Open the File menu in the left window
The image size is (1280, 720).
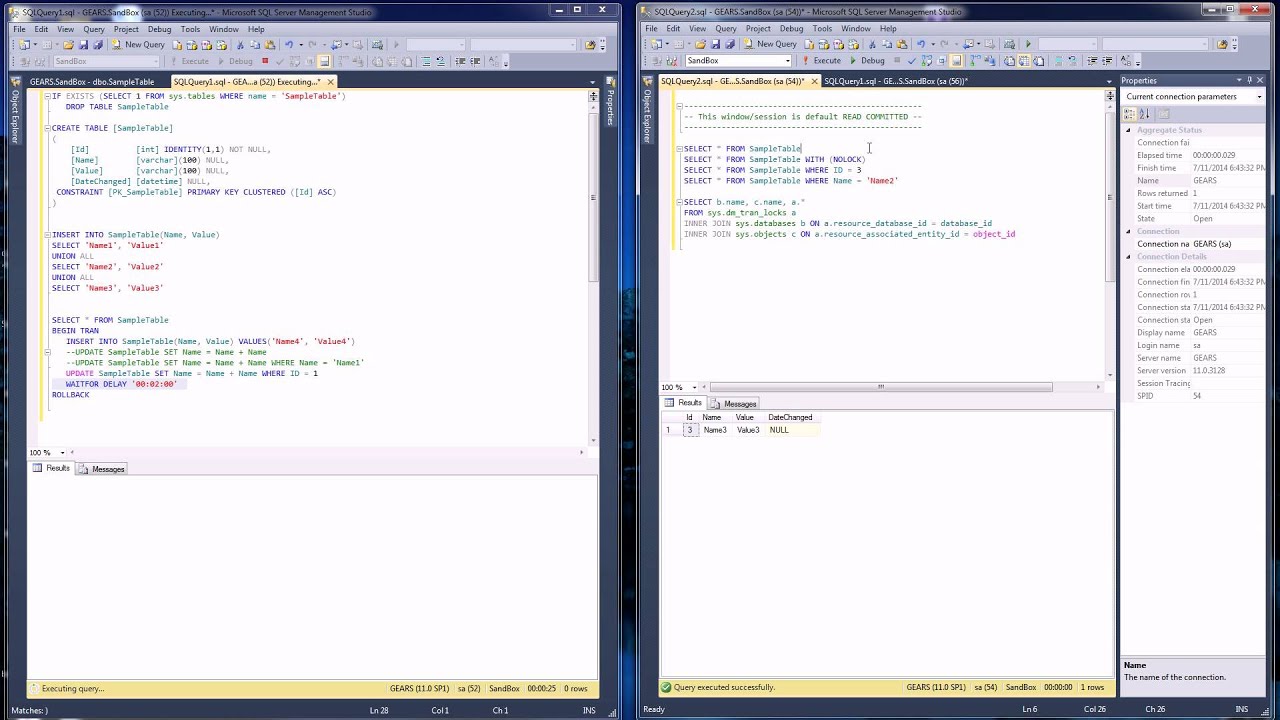click(19, 29)
